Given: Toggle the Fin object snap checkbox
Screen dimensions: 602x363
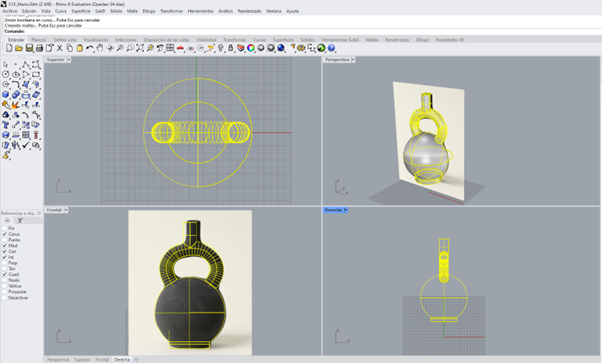Looking at the screenshot, I should tap(5, 228).
